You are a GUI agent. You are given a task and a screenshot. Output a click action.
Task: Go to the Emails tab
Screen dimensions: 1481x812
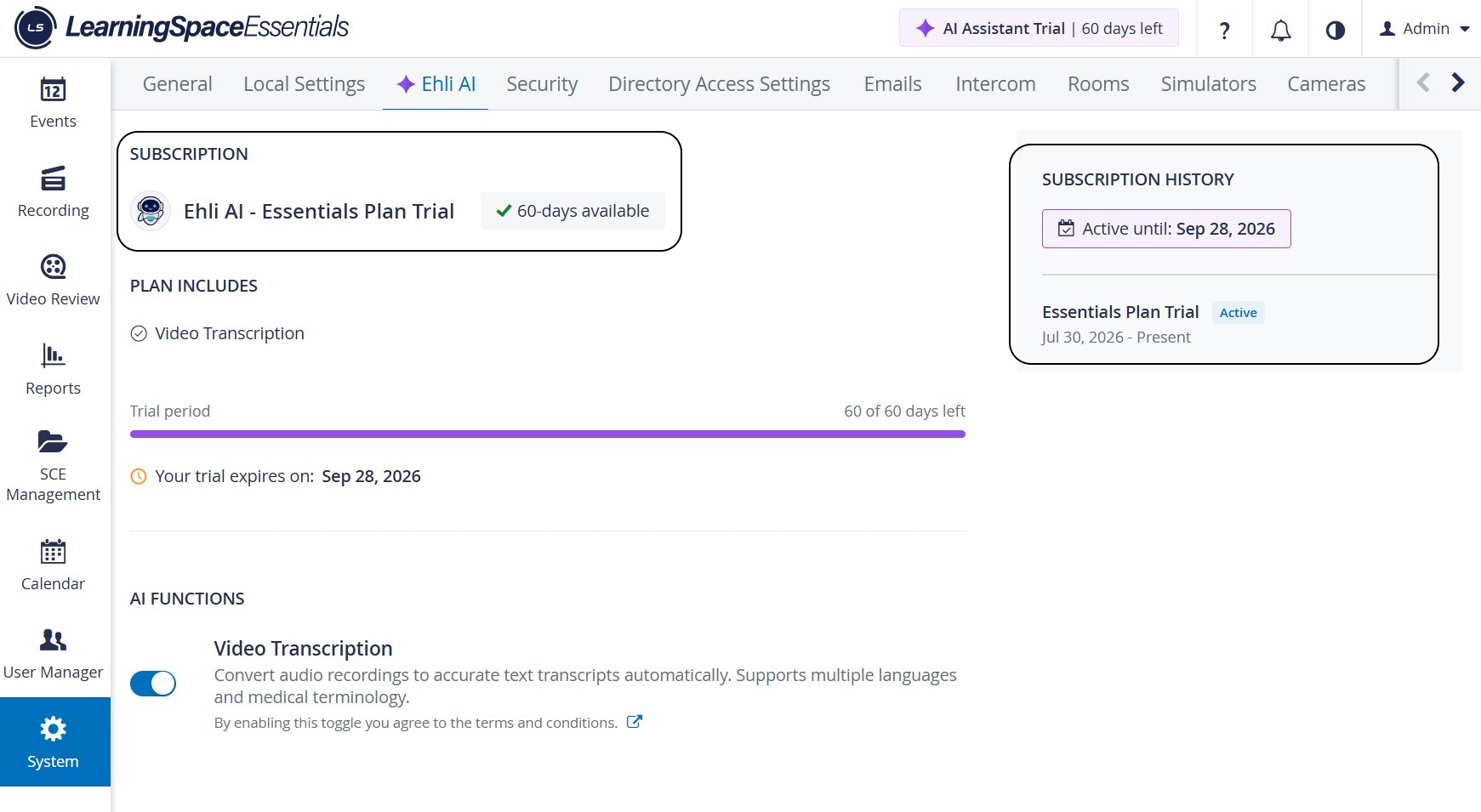pyautogui.click(x=893, y=84)
